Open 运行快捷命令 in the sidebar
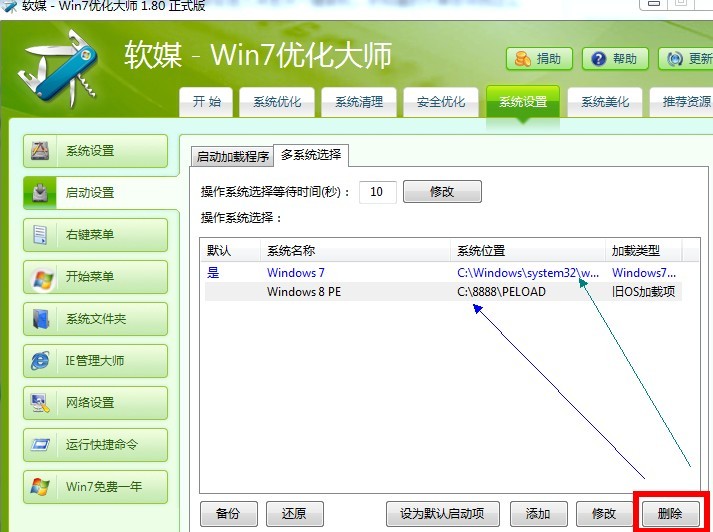Viewport: 713px width, 532px height. [95, 445]
